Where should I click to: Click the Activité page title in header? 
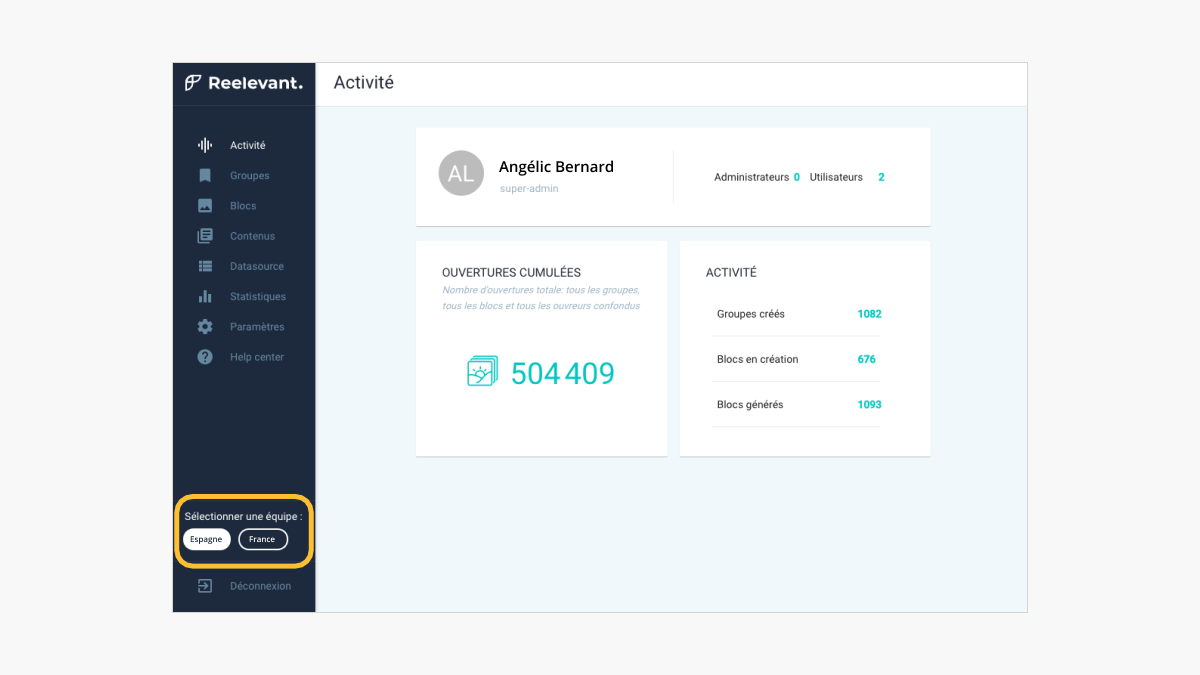[364, 83]
